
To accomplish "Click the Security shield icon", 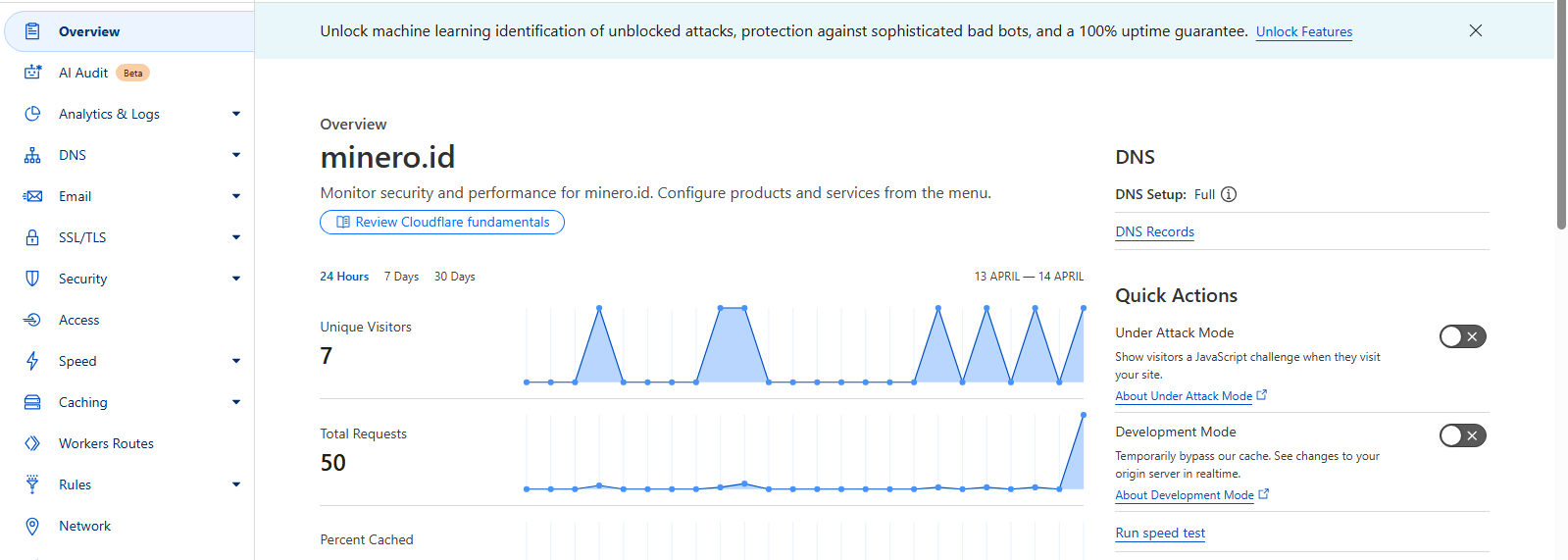I will (32, 279).
